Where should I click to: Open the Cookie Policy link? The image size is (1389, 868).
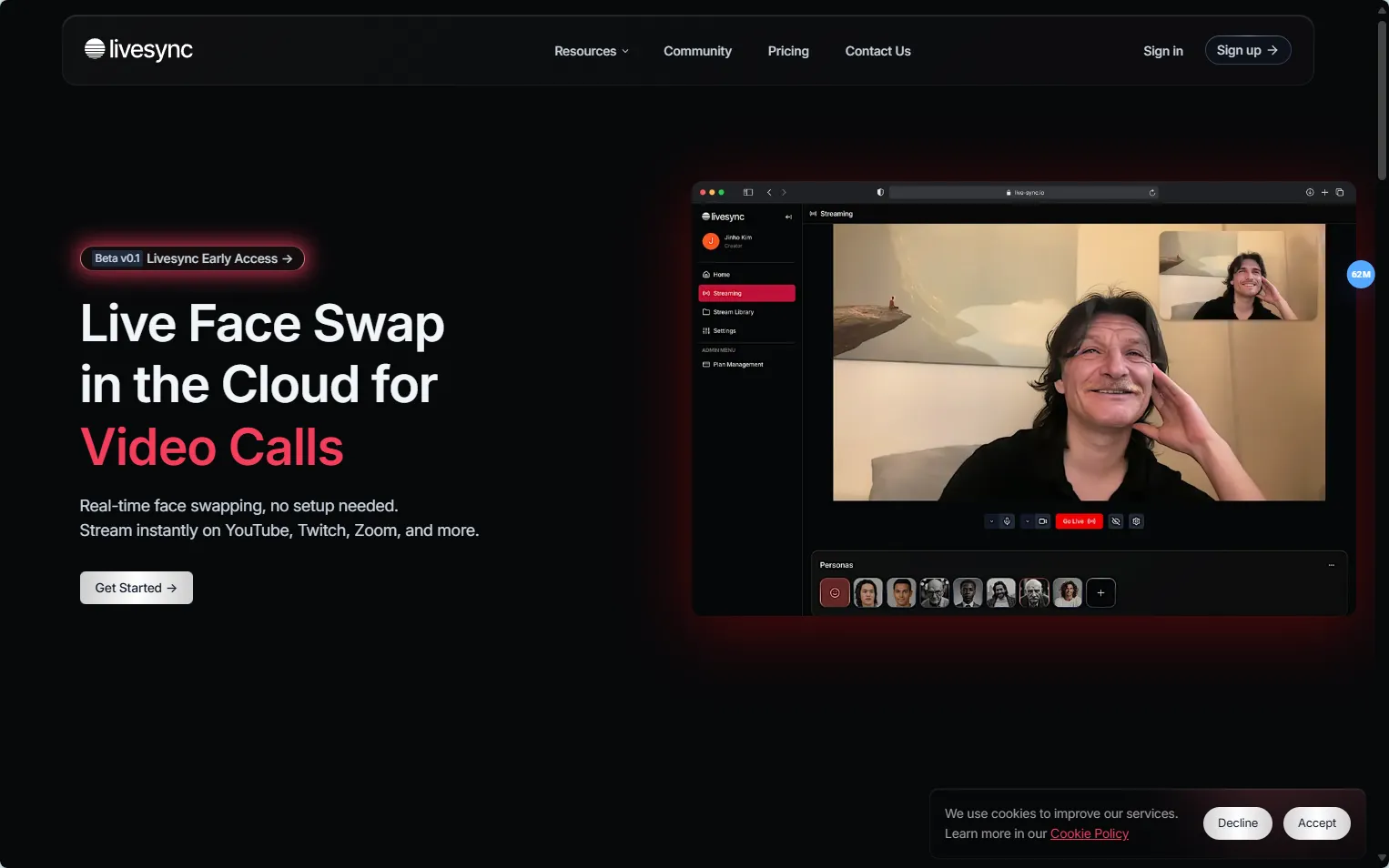[1090, 833]
